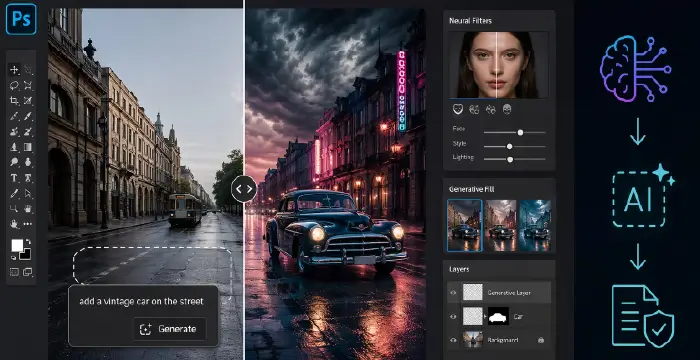700x360 pixels.
Task: Click the Photoshop Ps logo
Action: [21, 19]
